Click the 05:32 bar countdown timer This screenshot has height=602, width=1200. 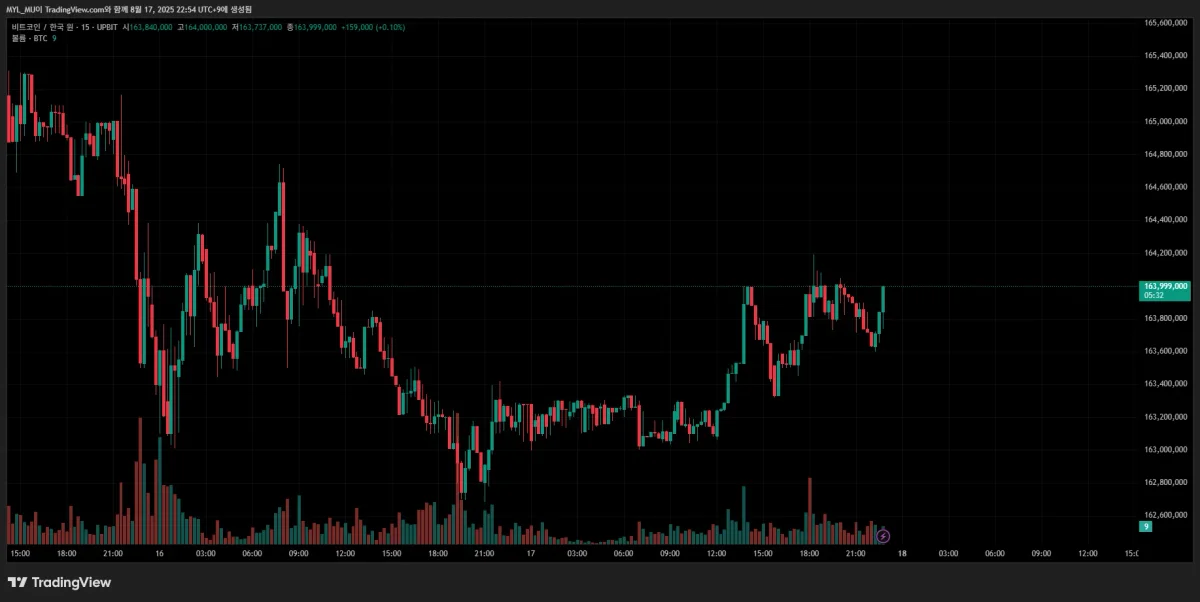tap(1153, 295)
